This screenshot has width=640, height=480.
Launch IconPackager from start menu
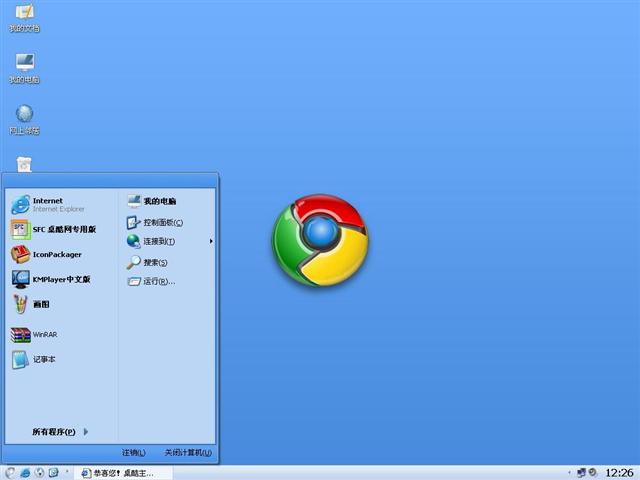click(46, 254)
